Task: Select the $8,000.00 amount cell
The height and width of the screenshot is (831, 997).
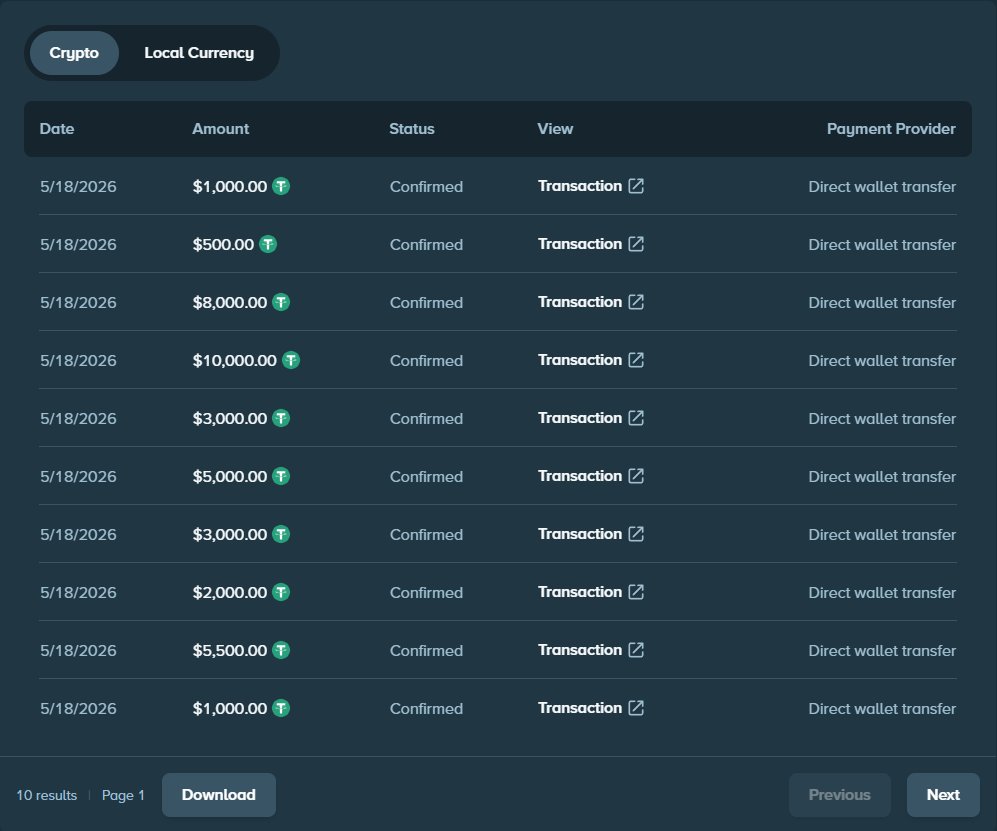Action: (x=230, y=303)
